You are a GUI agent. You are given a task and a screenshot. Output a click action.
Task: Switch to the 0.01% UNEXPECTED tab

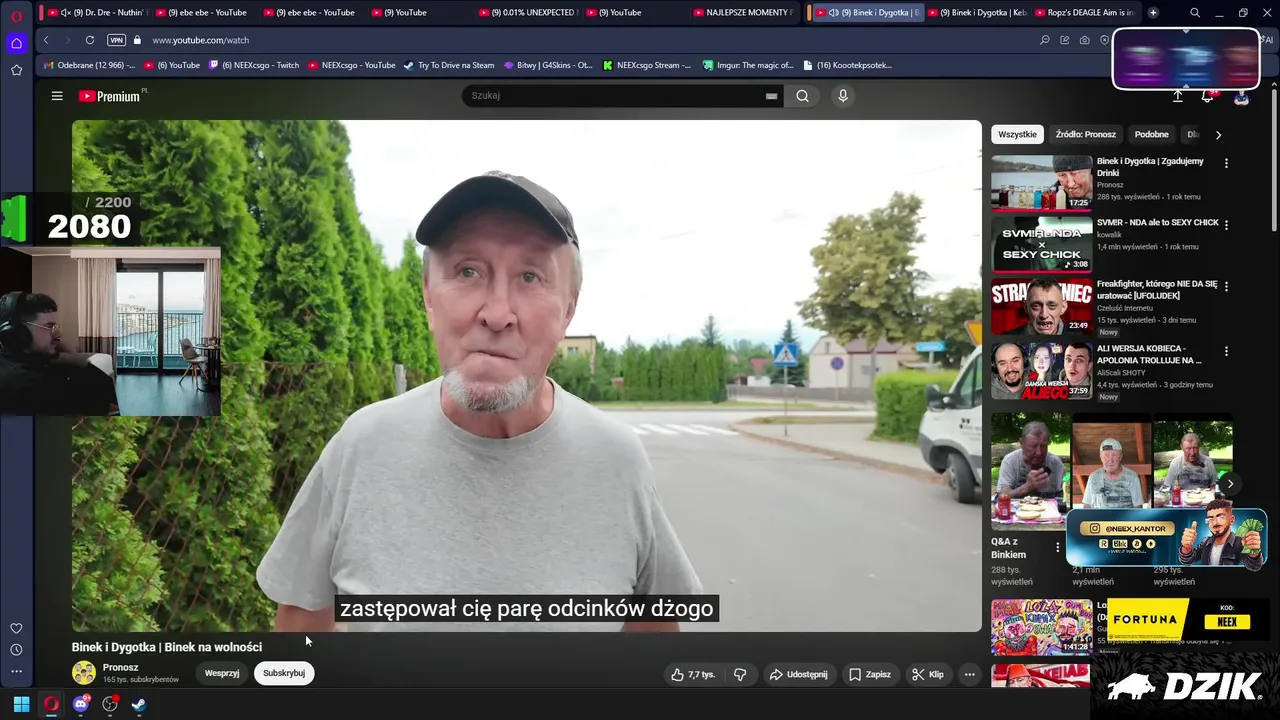tap(526, 13)
